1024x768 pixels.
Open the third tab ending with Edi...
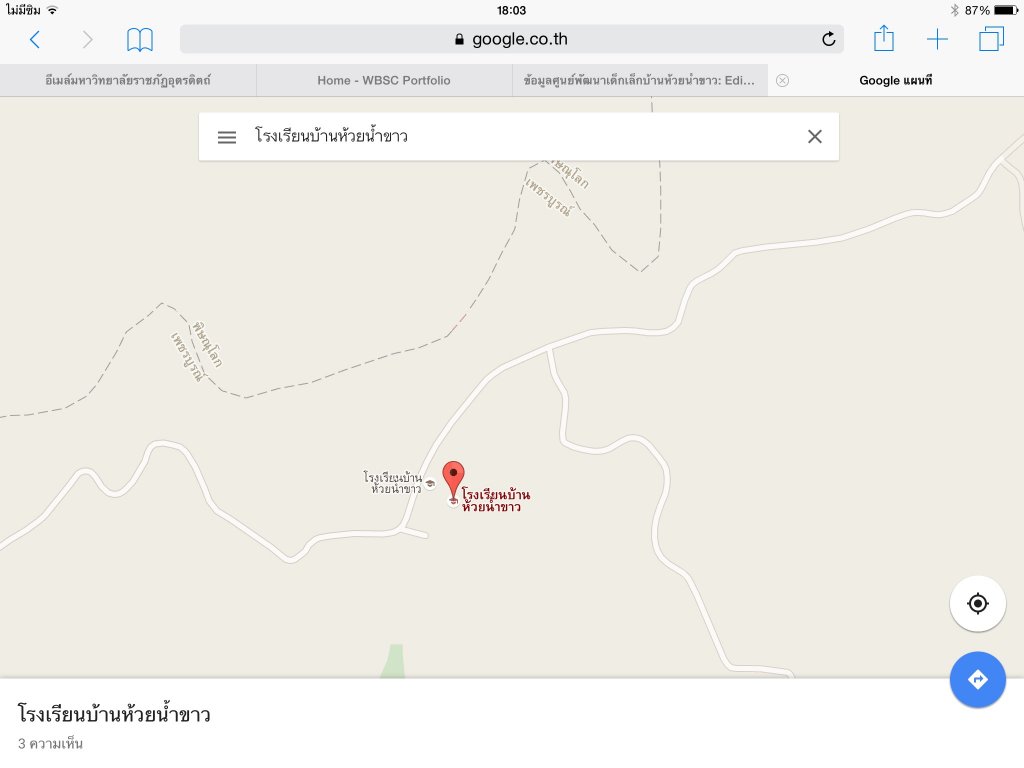click(x=639, y=80)
